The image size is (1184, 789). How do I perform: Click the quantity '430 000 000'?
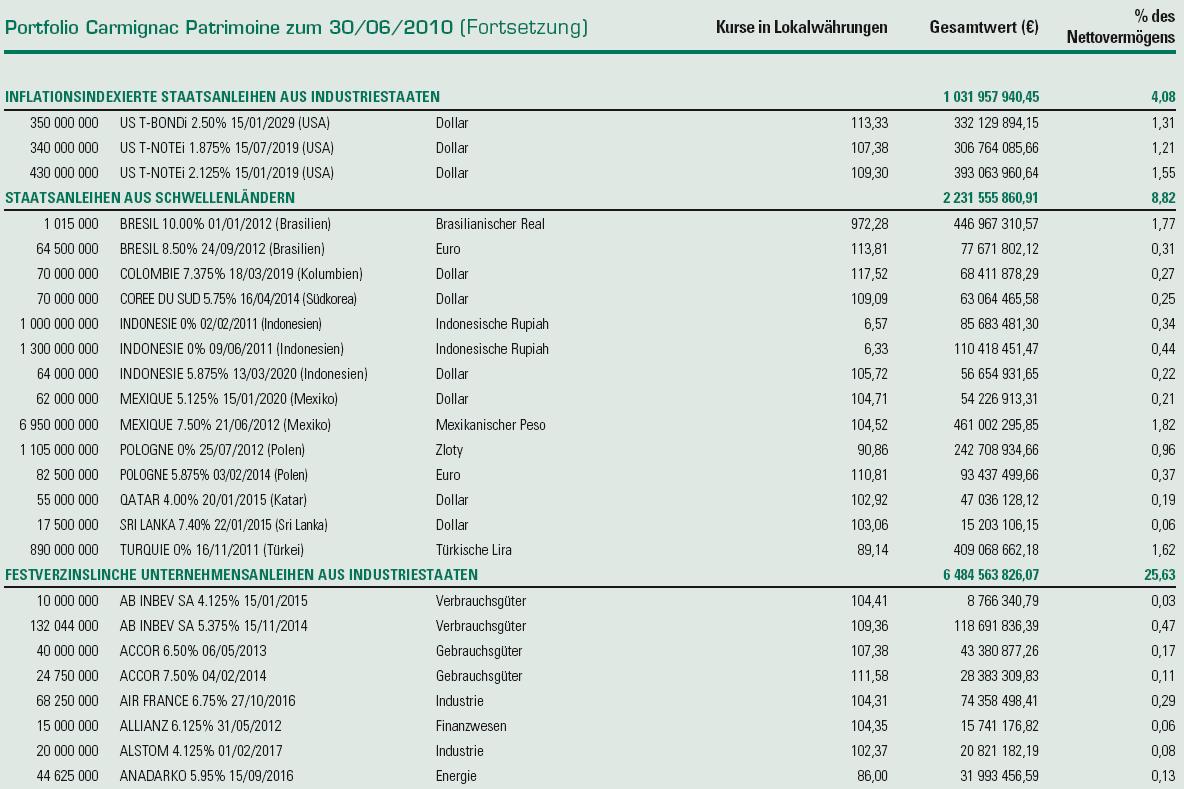[x=64, y=173]
